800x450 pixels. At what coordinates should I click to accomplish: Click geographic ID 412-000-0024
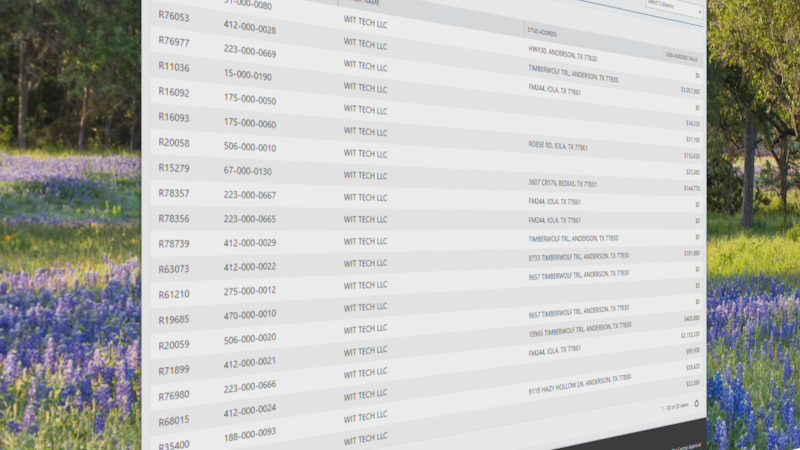pos(249,410)
